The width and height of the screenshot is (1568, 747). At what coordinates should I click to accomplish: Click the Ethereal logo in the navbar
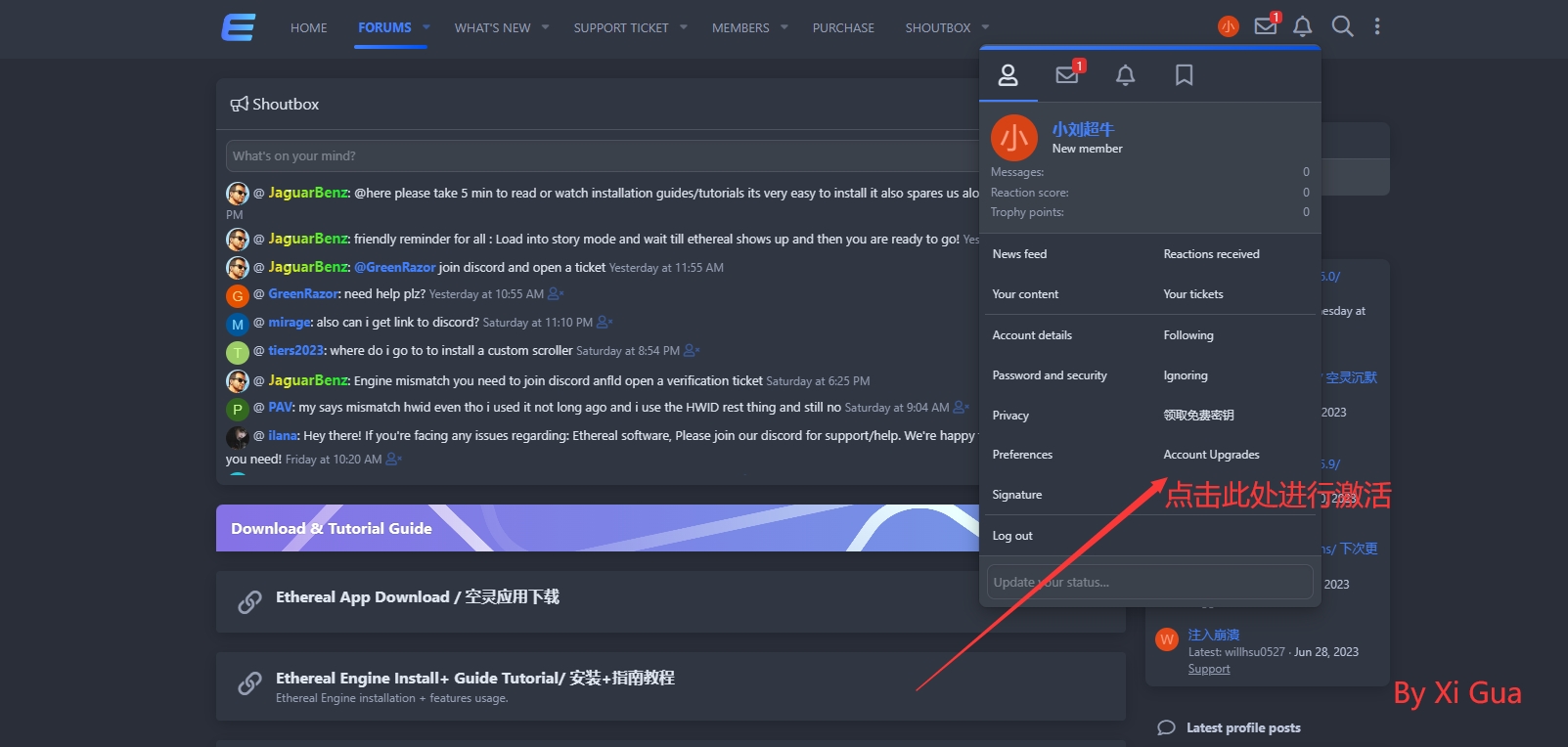[x=239, y=27]
